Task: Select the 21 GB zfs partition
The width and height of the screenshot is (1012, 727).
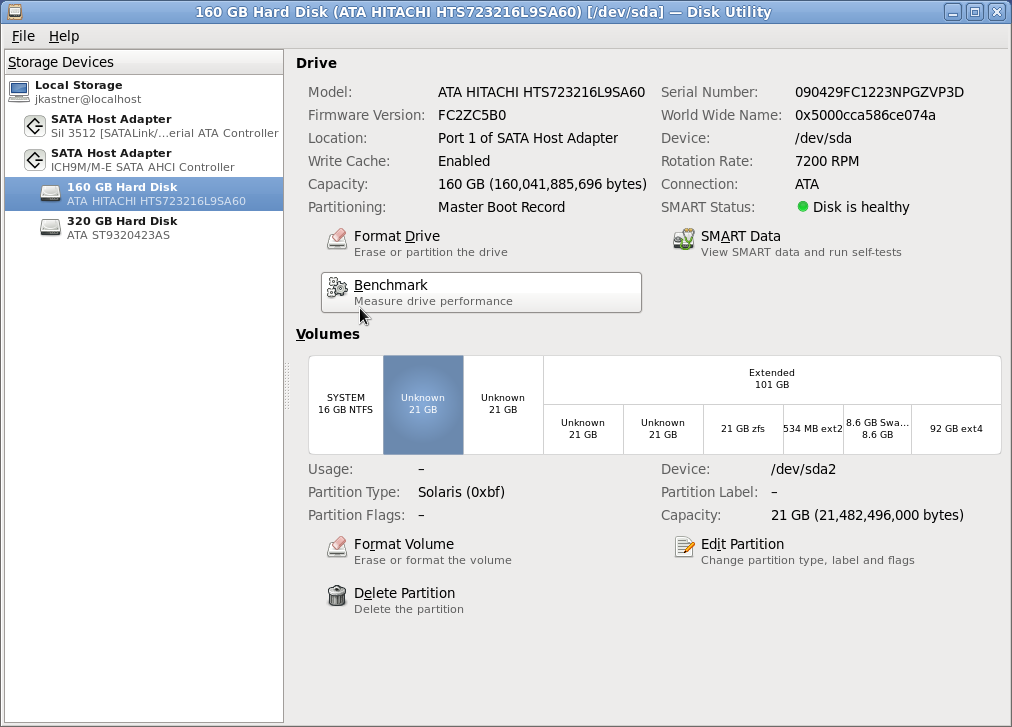Action: pyautogui.click(x=742, y=429)
